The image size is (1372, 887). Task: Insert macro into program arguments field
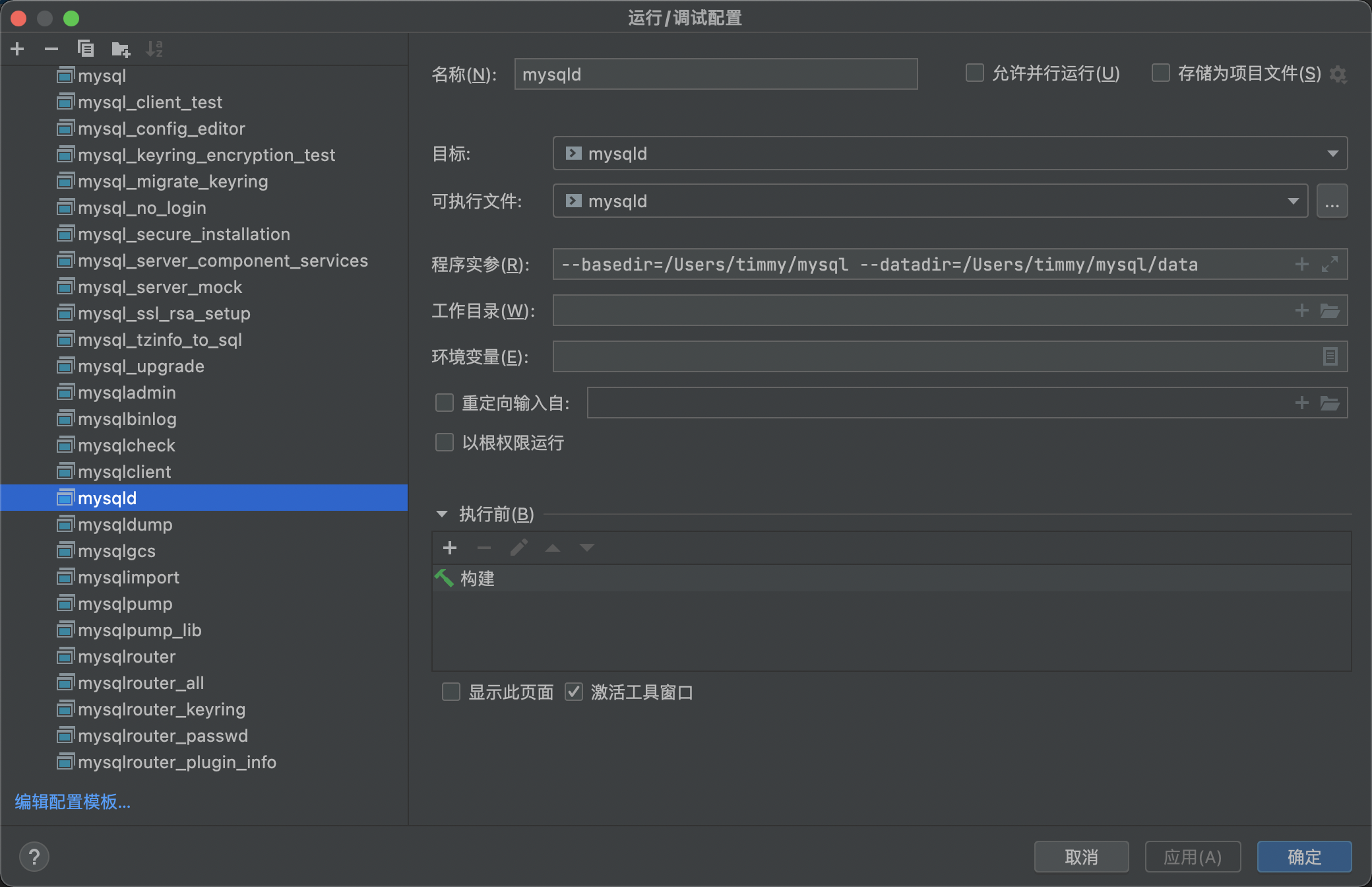[1302, 264]
